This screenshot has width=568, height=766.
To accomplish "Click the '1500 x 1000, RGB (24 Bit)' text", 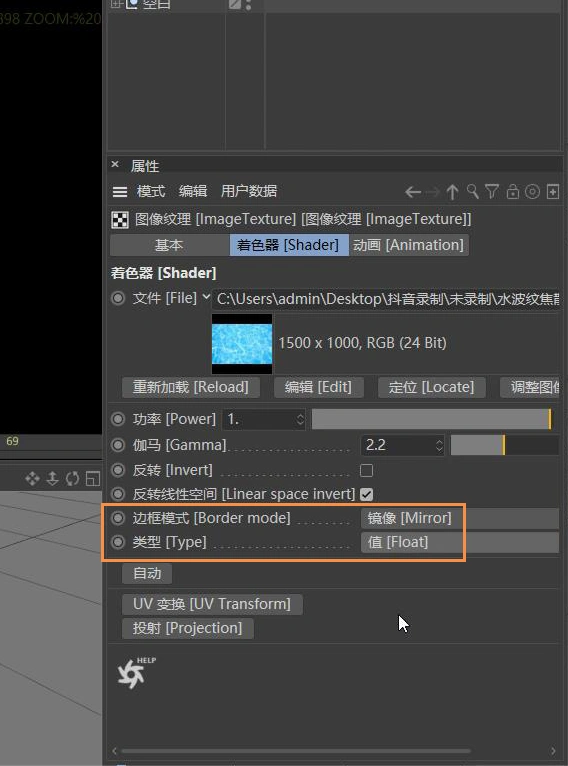I will [x=362, y=343].
